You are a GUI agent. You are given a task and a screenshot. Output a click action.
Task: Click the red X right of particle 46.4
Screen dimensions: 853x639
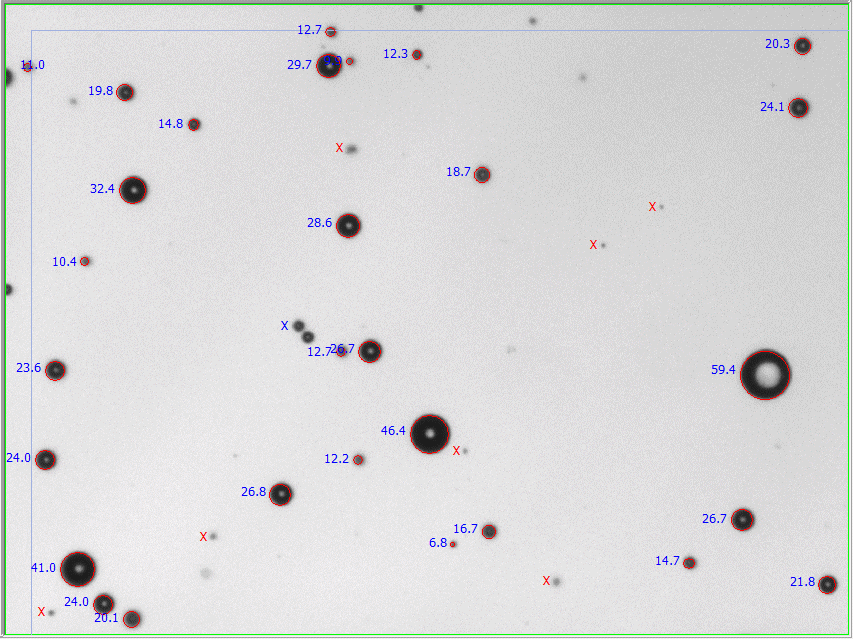click(456, 451)
